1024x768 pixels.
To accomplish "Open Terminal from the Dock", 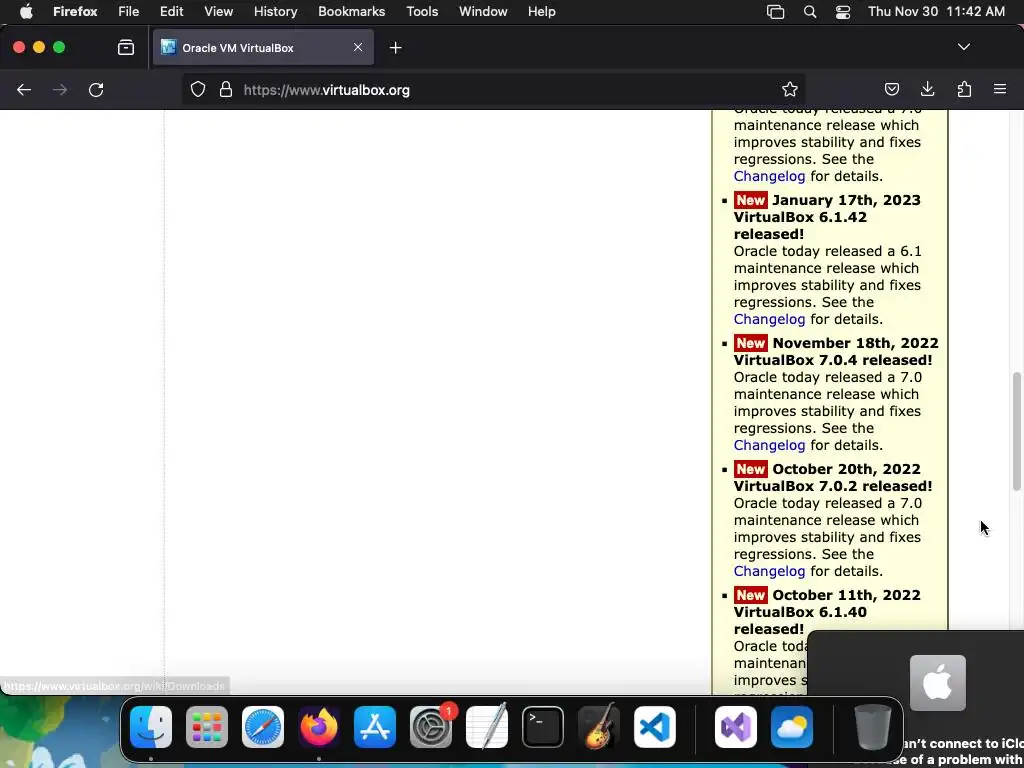I will tap(543, 727).
